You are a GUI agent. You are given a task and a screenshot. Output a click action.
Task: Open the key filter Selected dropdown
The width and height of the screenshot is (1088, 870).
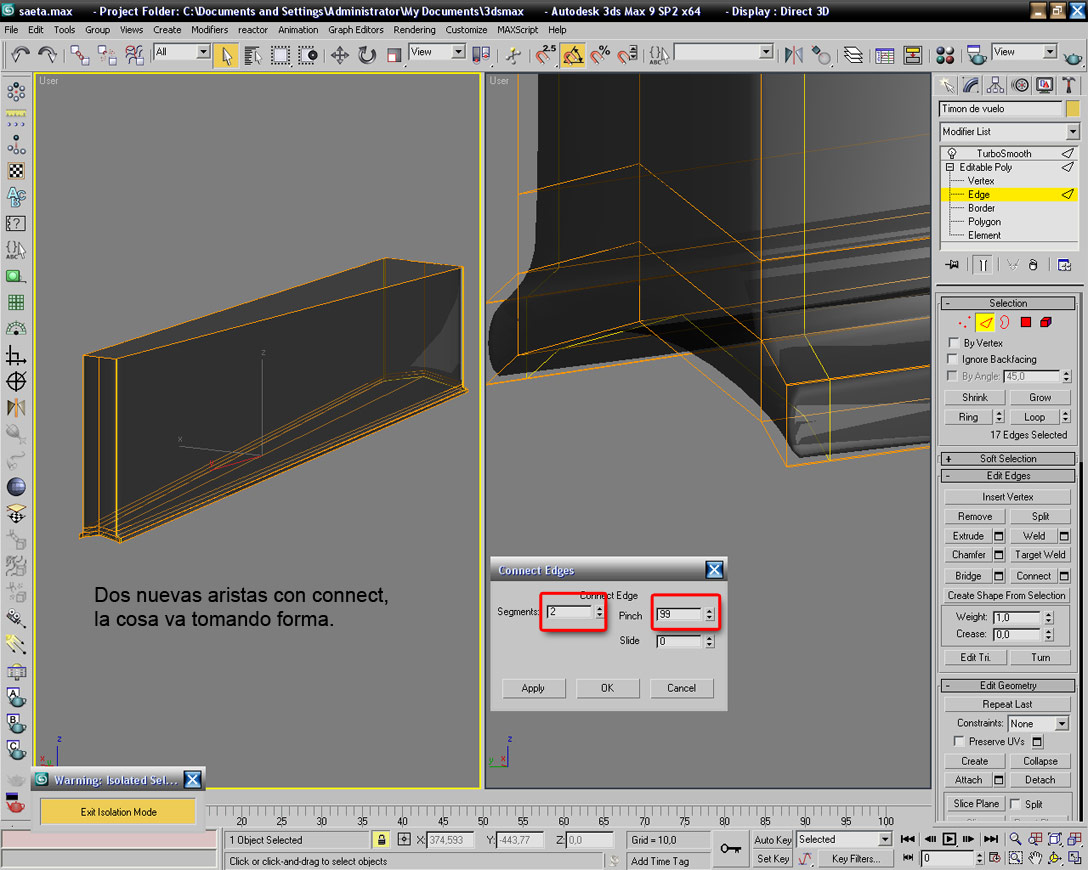coord(844,839)
